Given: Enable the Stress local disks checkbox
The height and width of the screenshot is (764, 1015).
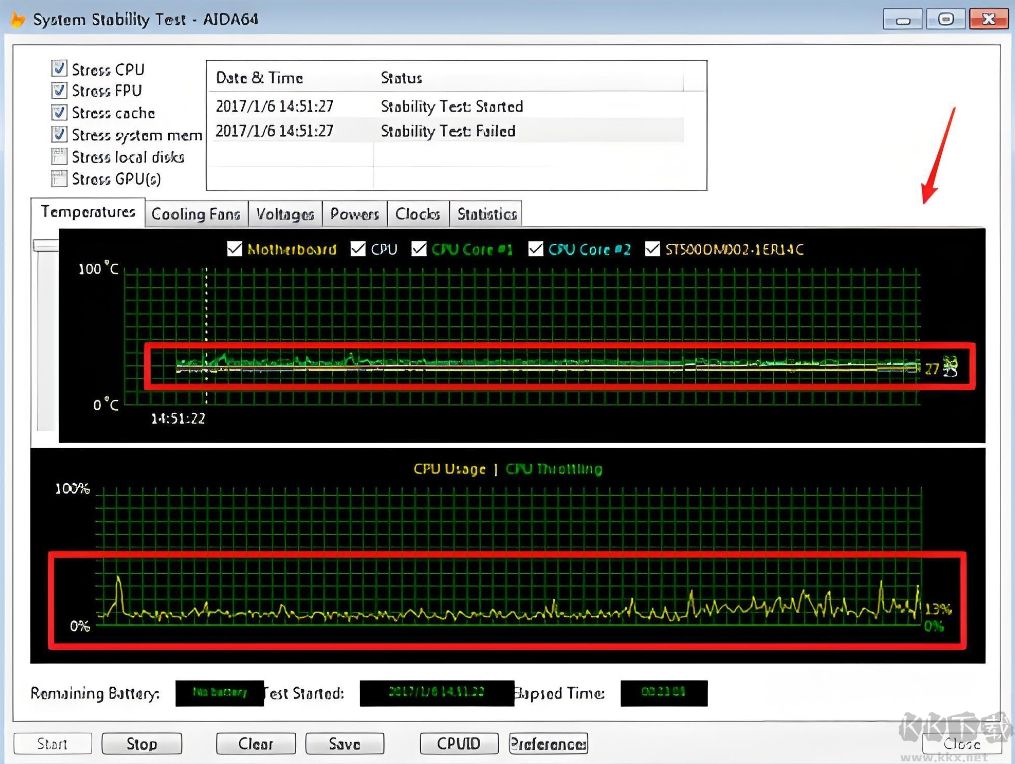Looking at the screenshot, I should click(59, 157).
